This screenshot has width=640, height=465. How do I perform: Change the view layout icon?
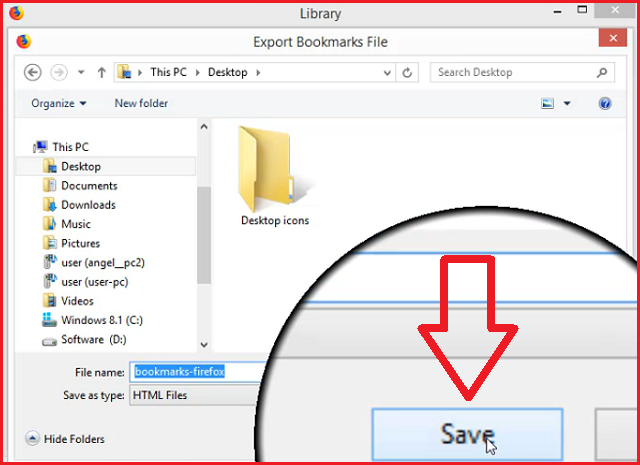(x=547, y=104)
